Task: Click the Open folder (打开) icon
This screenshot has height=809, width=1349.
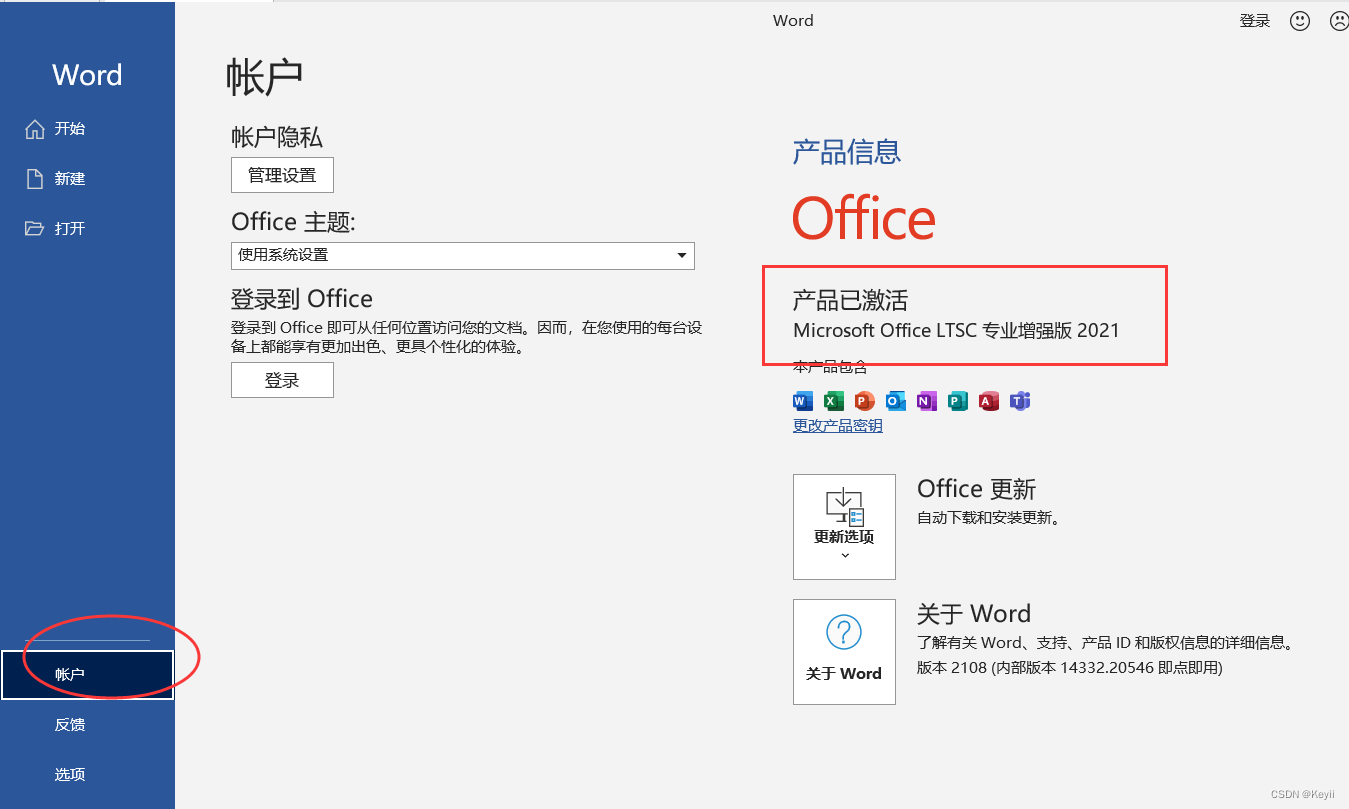Action: (35, 229)
